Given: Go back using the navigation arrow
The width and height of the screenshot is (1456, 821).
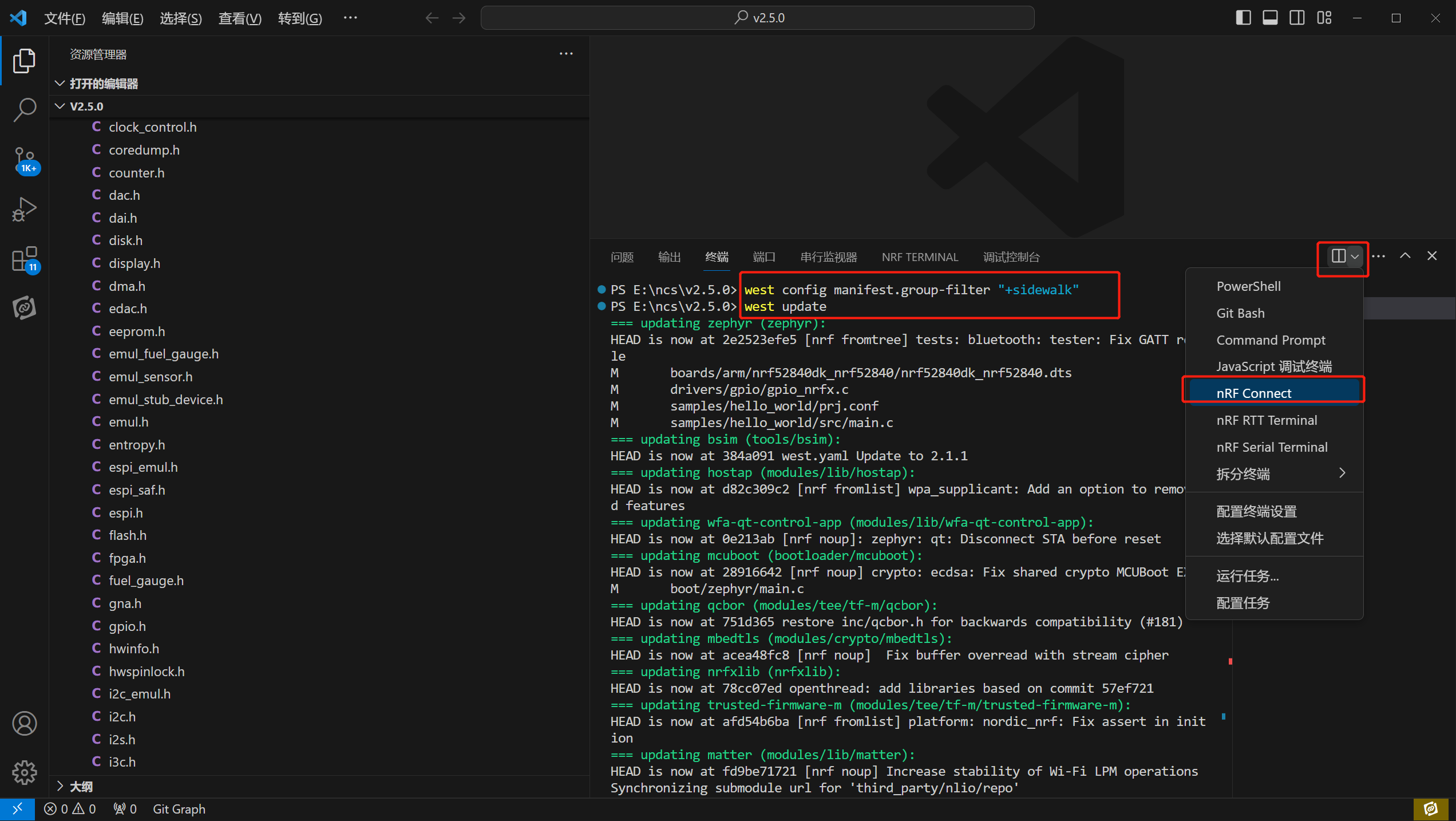Looking at the screenshot, I should pos(432,18).
